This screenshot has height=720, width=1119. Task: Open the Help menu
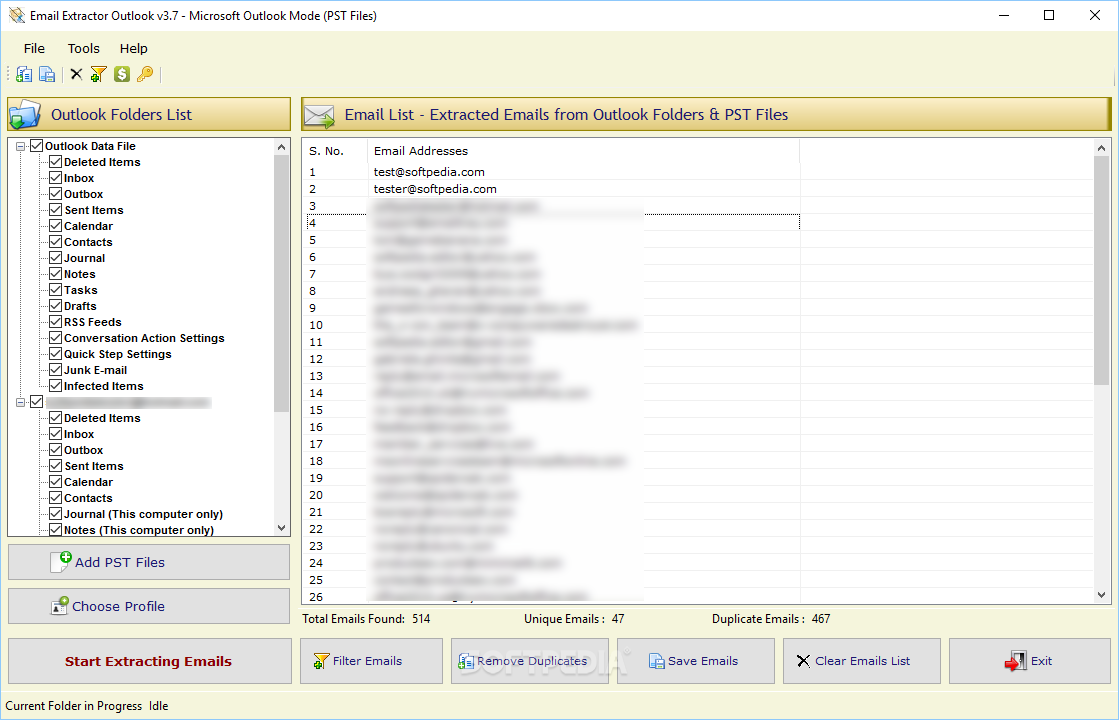tap(133, 49)
